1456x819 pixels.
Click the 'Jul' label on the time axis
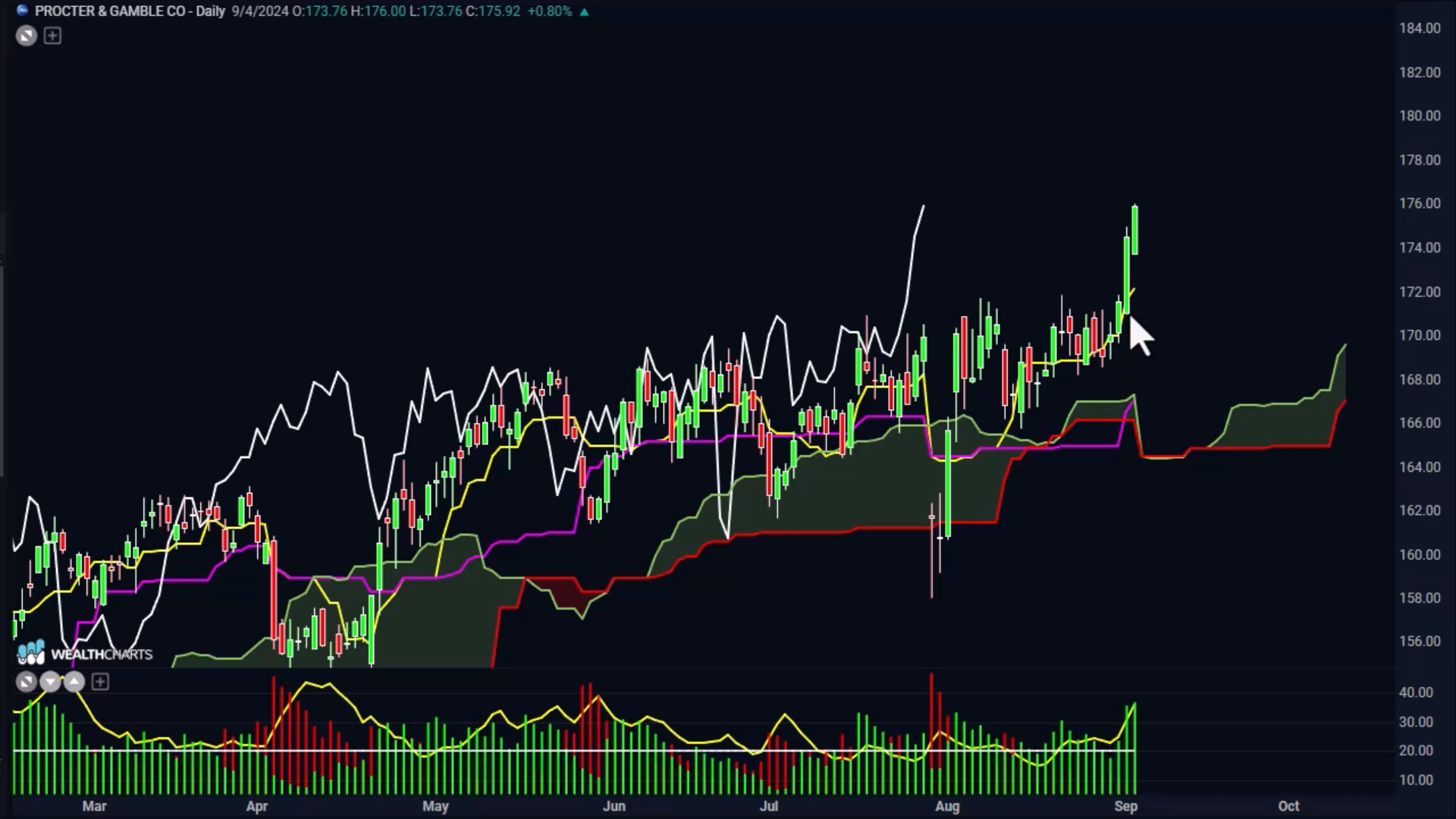tap(768, 805)
